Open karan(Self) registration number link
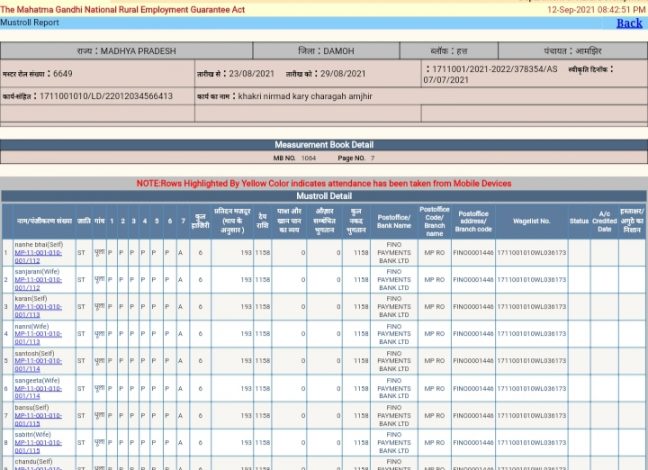648x470 pixels. (38, 311)
